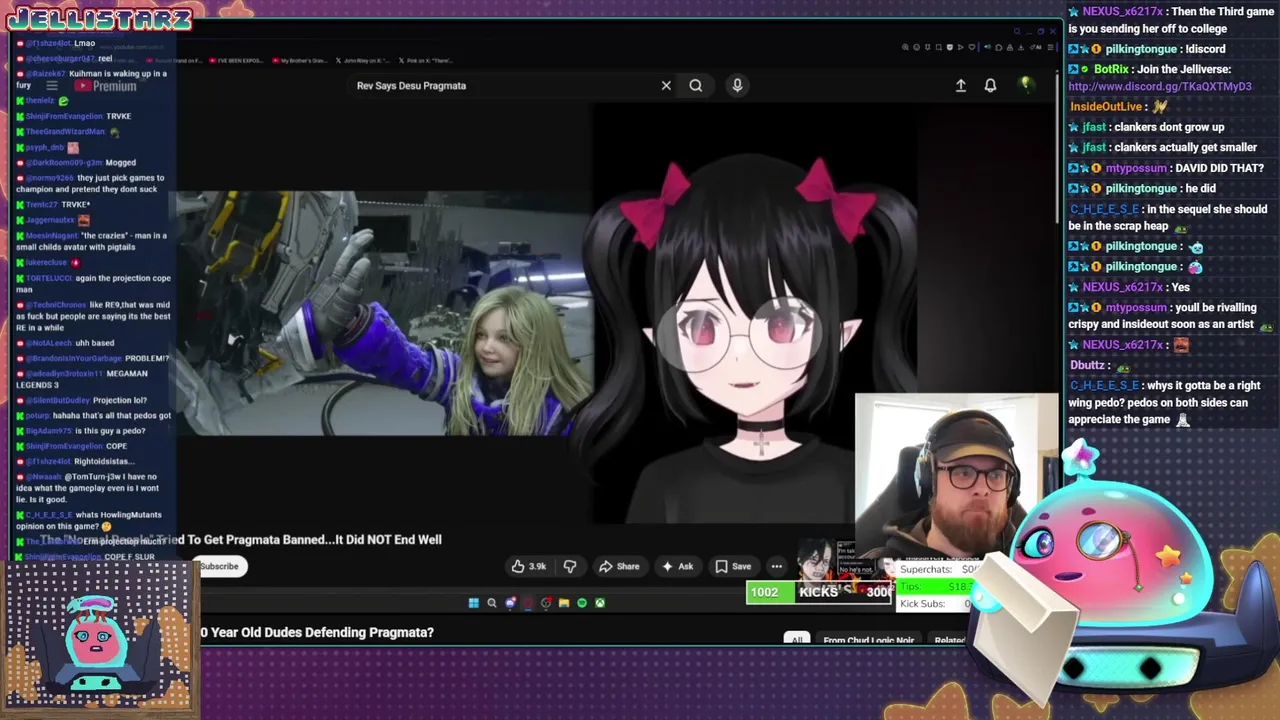Open taskbar search magnifier
The height and width of the screenshot is (720, 1280).
pyautogui.click(x=491, y=603)
